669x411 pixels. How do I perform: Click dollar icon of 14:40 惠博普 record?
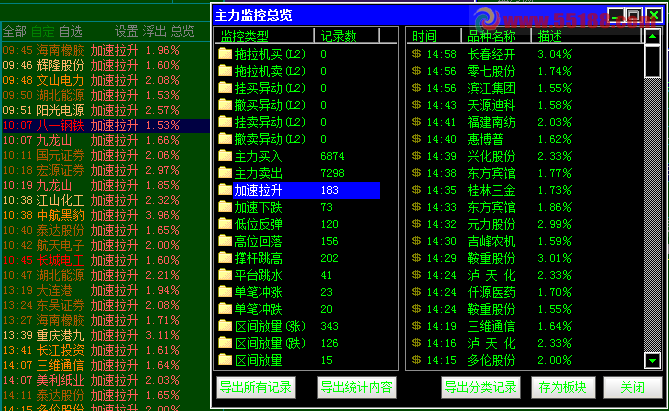416,139
